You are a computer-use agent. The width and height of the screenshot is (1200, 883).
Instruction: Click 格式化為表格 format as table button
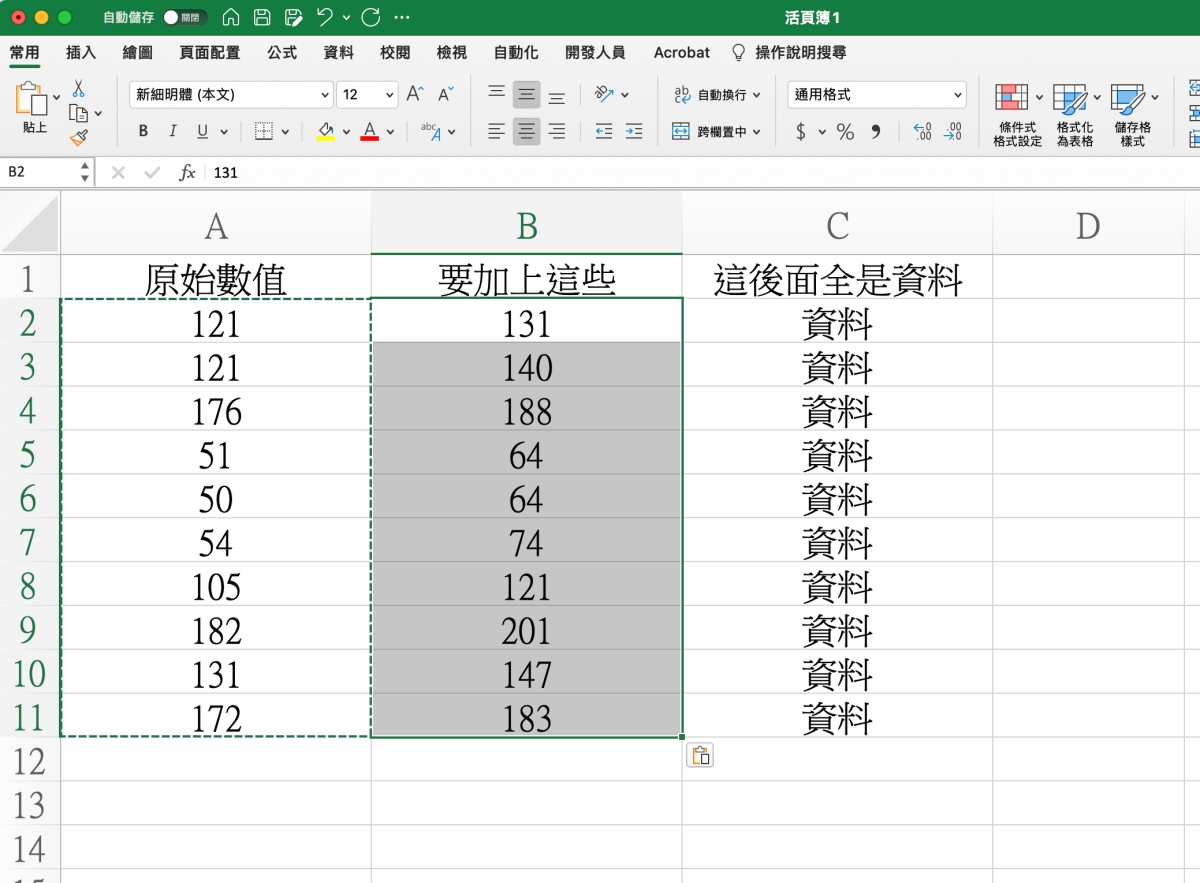1075,115
